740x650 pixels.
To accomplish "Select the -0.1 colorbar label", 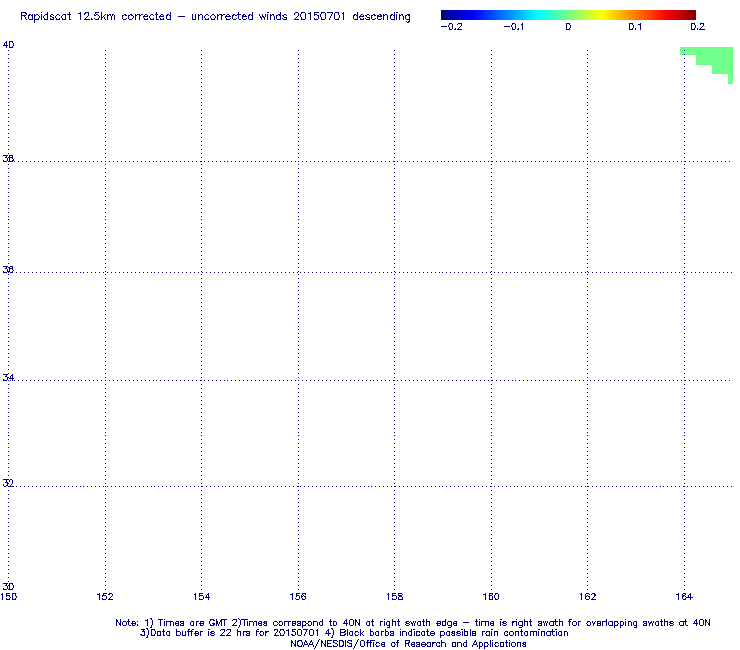I will click(514, 27).
